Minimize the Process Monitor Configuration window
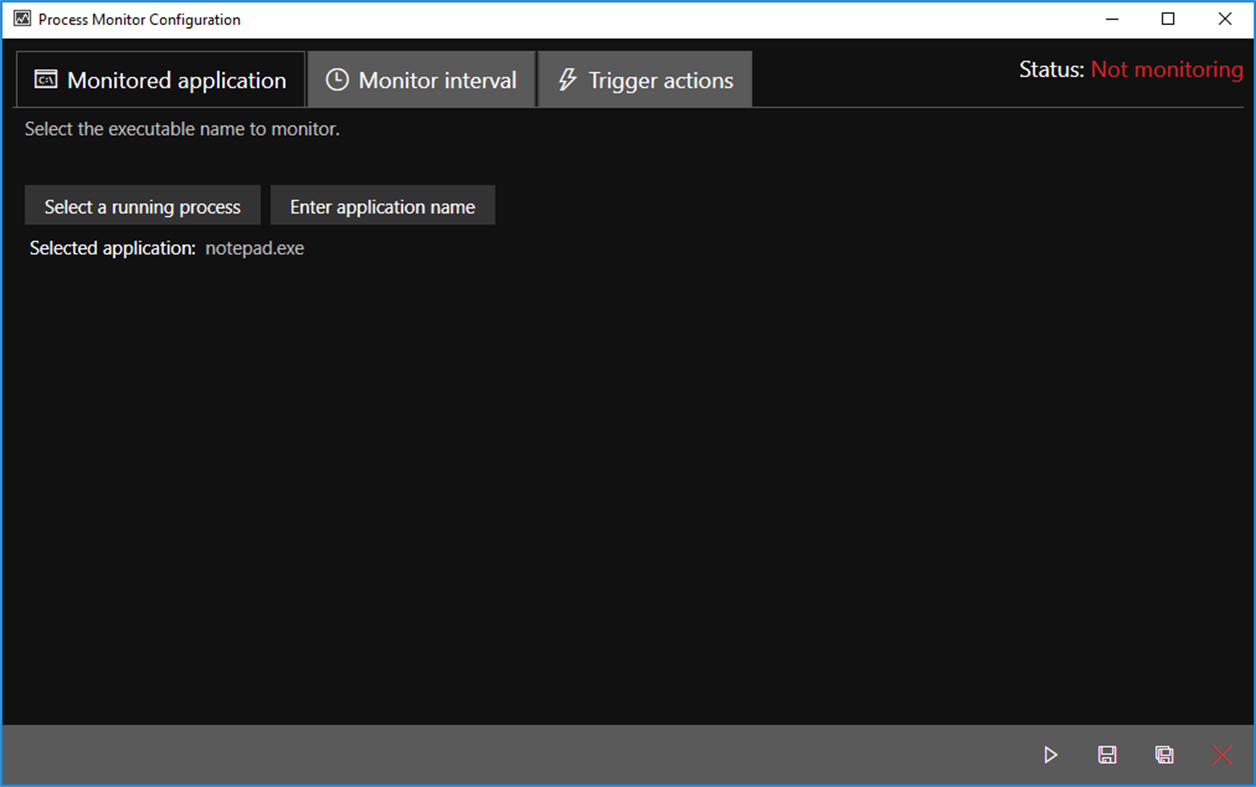Image resolution: width=1256 pixels, height=787 pixels. click(x=1112, y=18)
